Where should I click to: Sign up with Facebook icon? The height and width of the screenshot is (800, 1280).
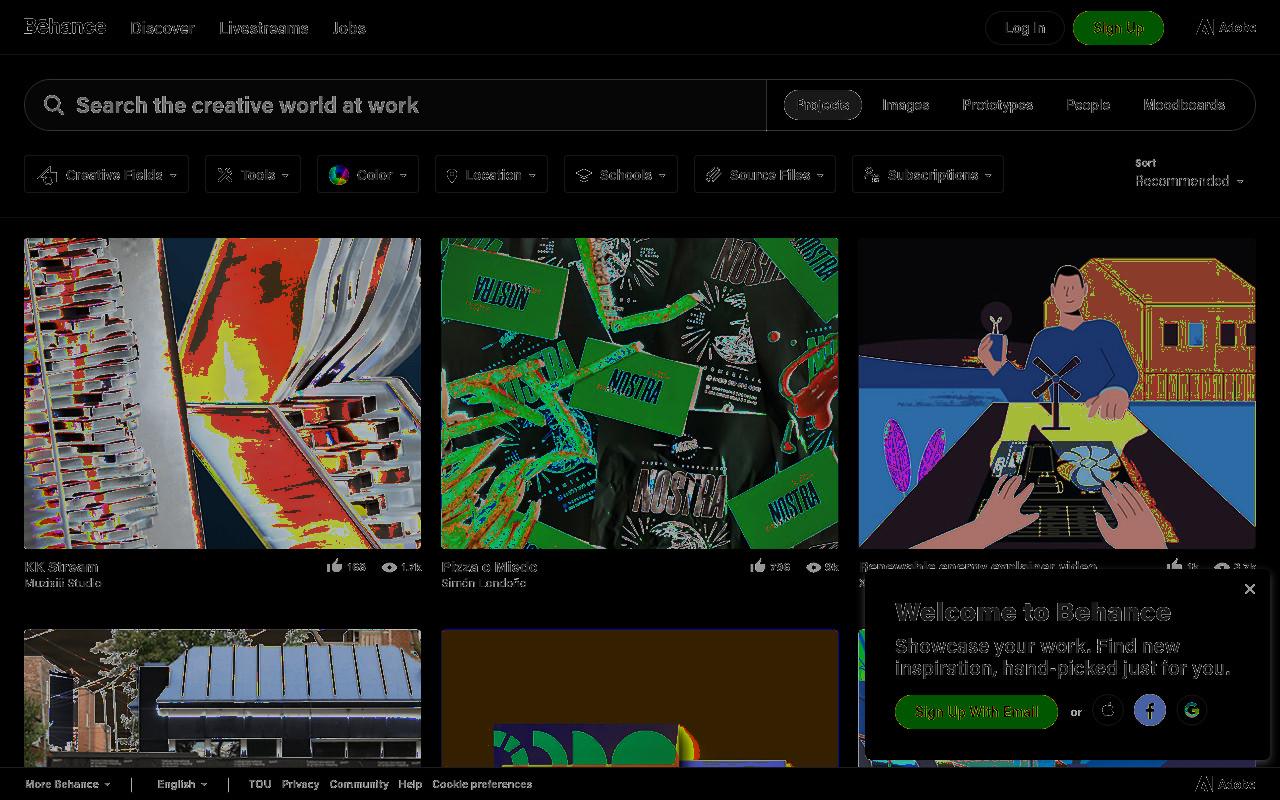tap(1150, 711)
